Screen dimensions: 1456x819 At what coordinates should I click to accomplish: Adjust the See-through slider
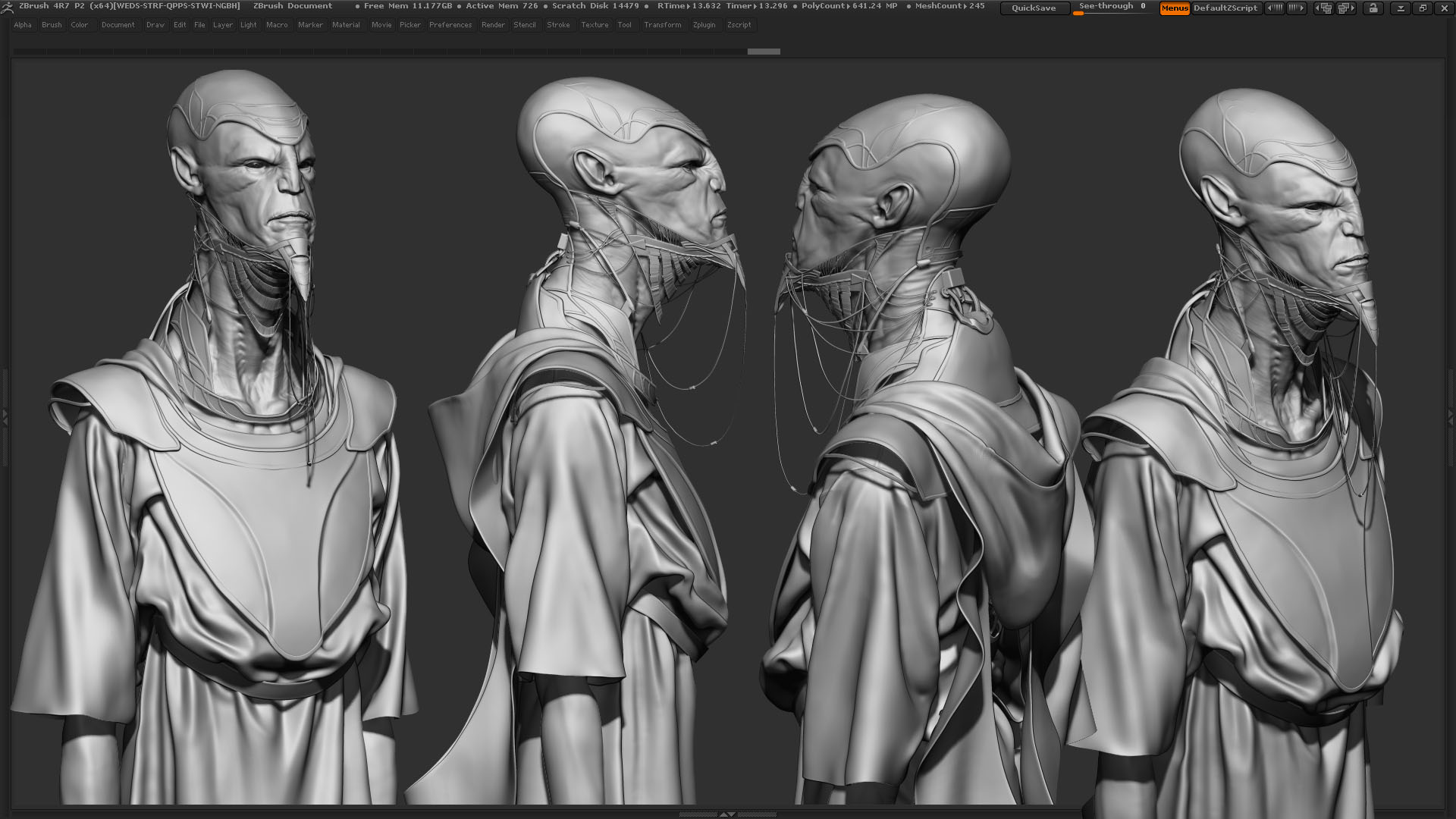(1112, 8)
